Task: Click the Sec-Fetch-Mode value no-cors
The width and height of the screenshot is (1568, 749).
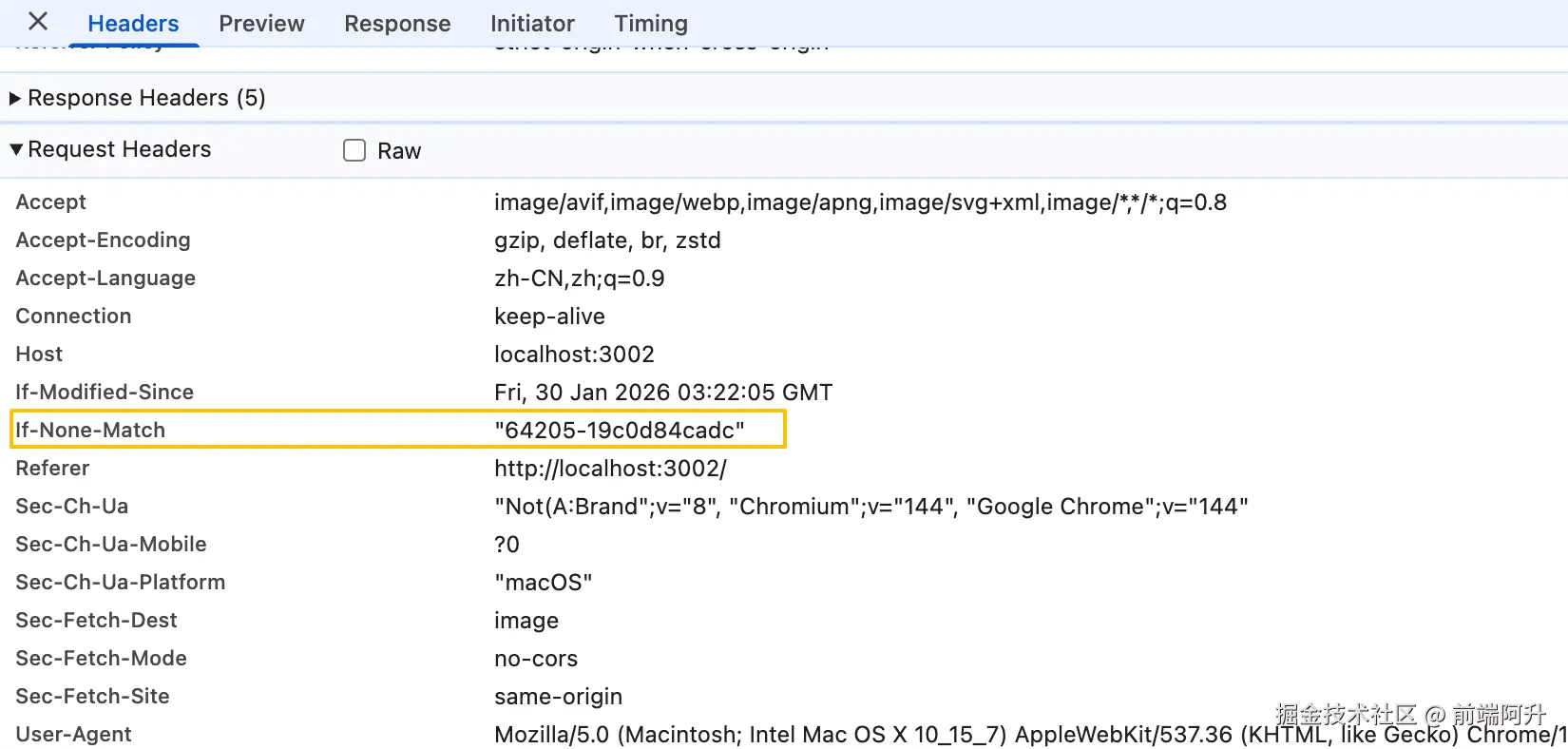Action: (535, 658)
